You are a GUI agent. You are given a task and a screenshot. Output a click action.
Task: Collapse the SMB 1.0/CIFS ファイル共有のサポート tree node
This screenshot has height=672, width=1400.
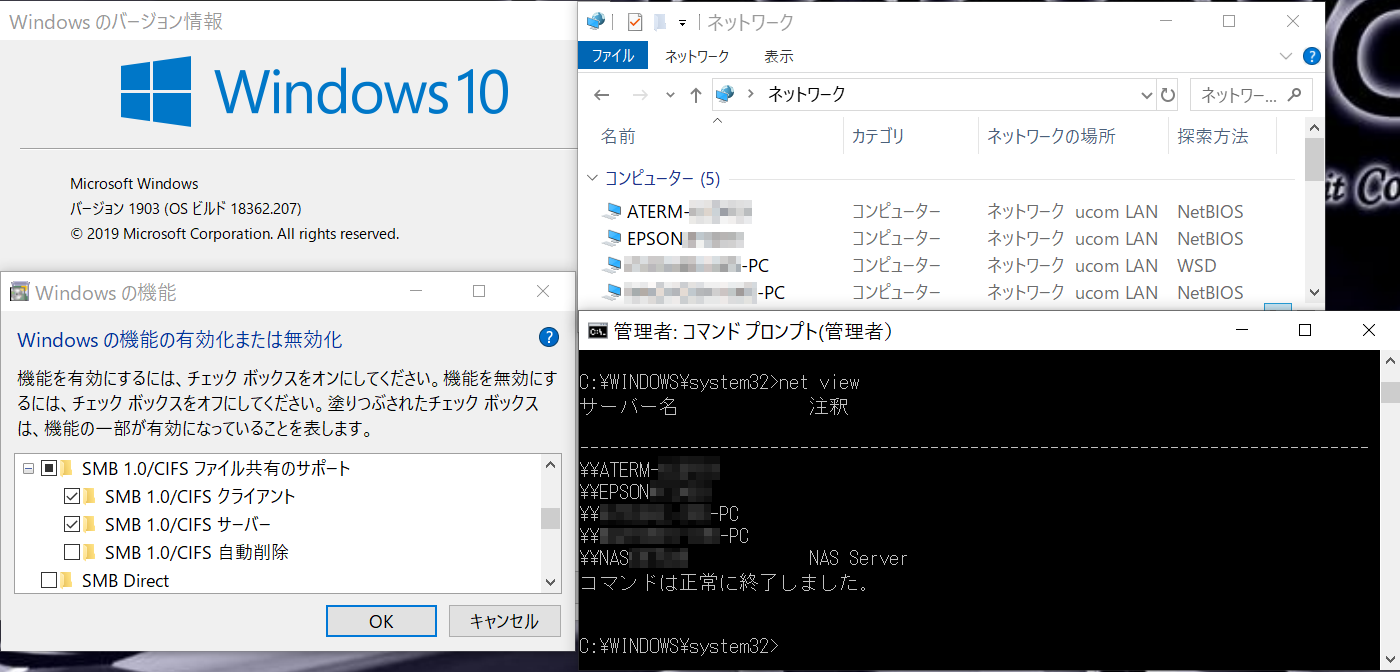point(28,468)
